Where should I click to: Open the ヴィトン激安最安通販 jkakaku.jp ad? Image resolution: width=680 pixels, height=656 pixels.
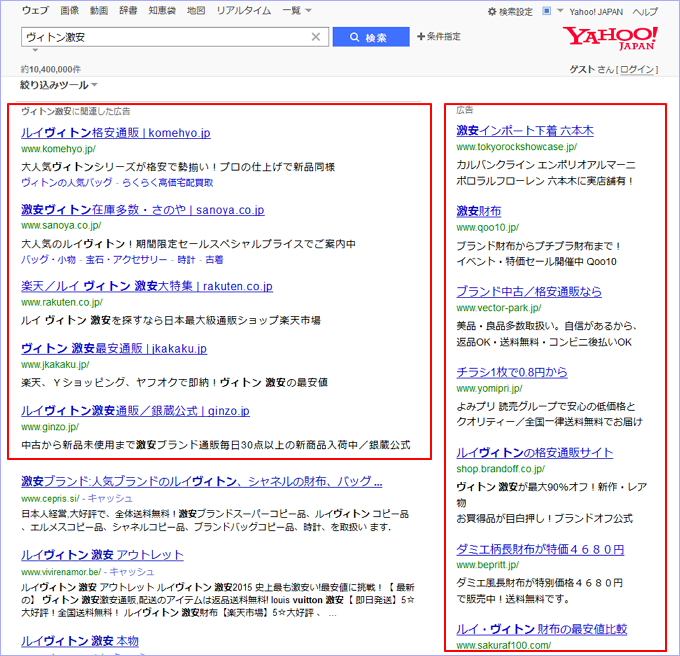[x=114, y=349]
